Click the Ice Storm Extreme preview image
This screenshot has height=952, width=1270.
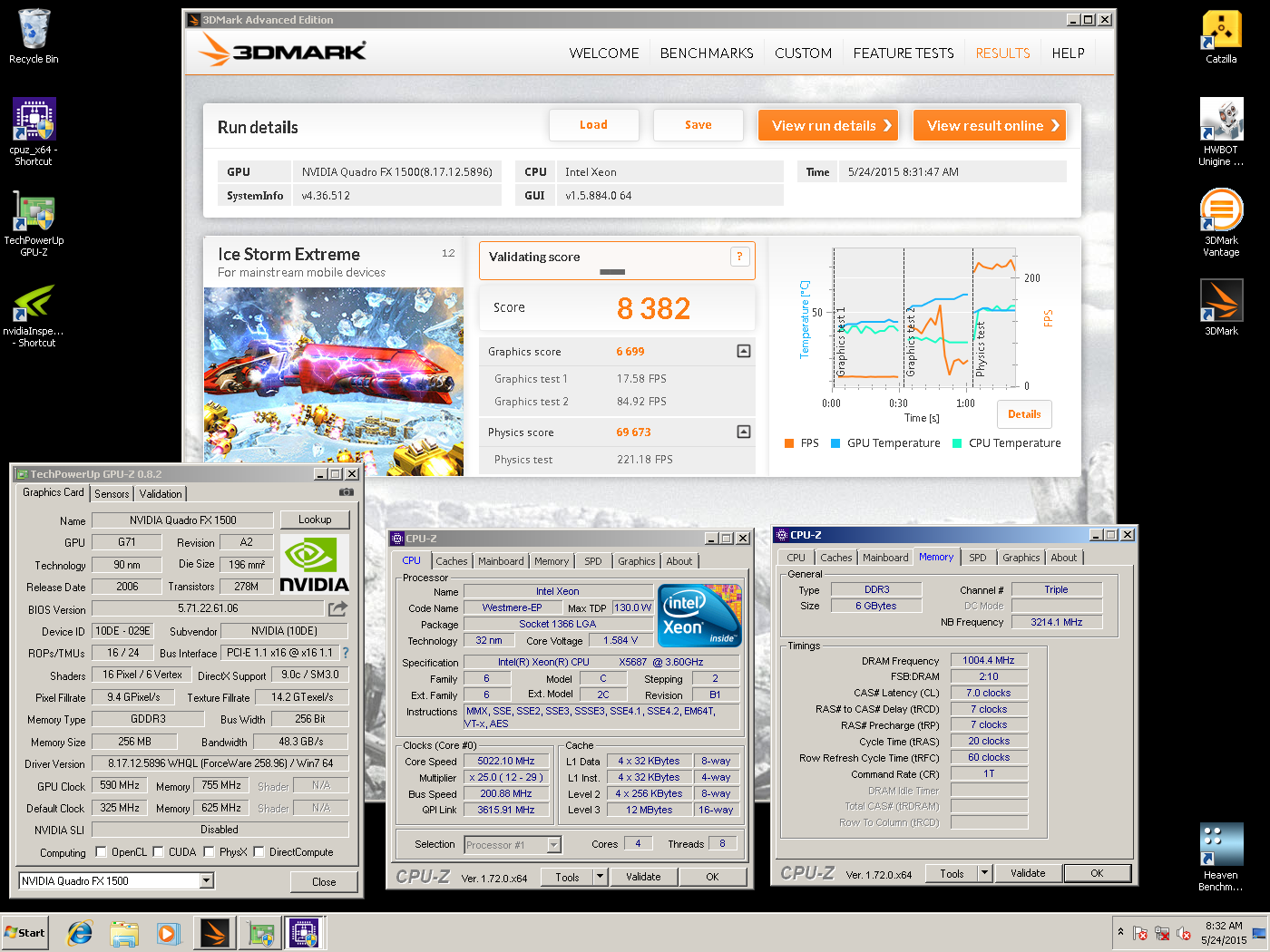pyautogui.click(x=334, y=382)
